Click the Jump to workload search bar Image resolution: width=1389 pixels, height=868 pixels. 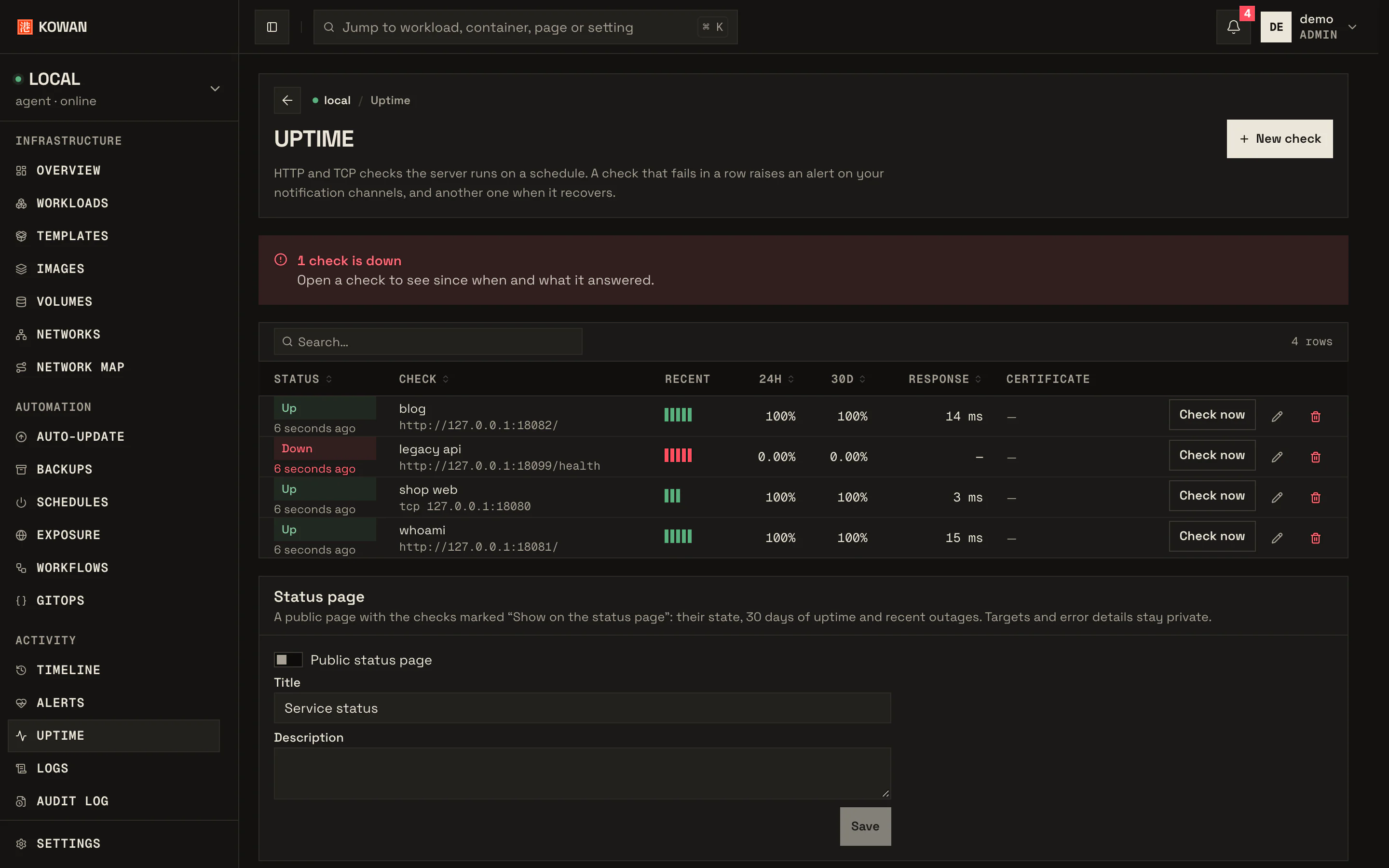pyautogui.click(x=525, y=27)
